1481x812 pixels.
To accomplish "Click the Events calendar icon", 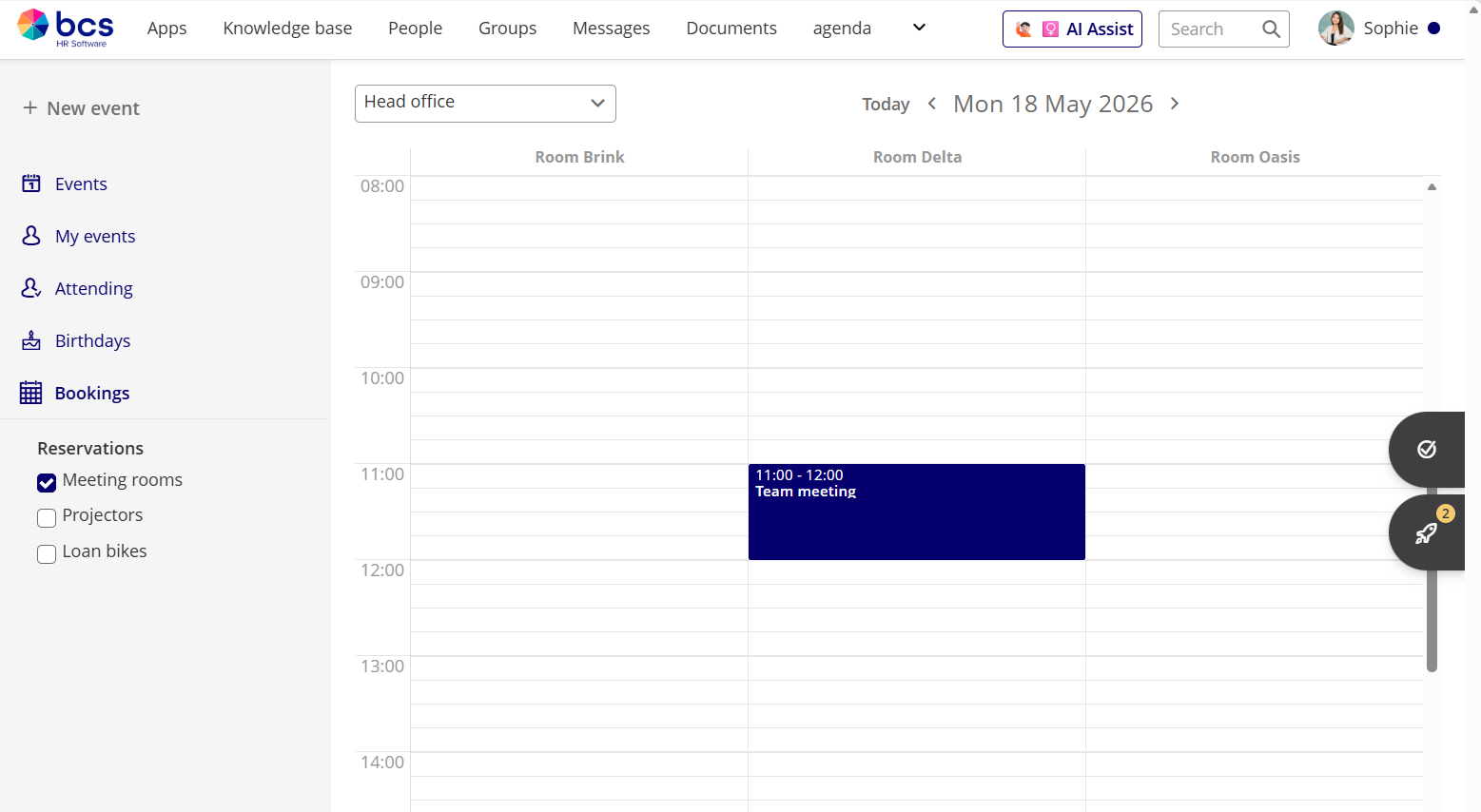I will tap(31, 184).
